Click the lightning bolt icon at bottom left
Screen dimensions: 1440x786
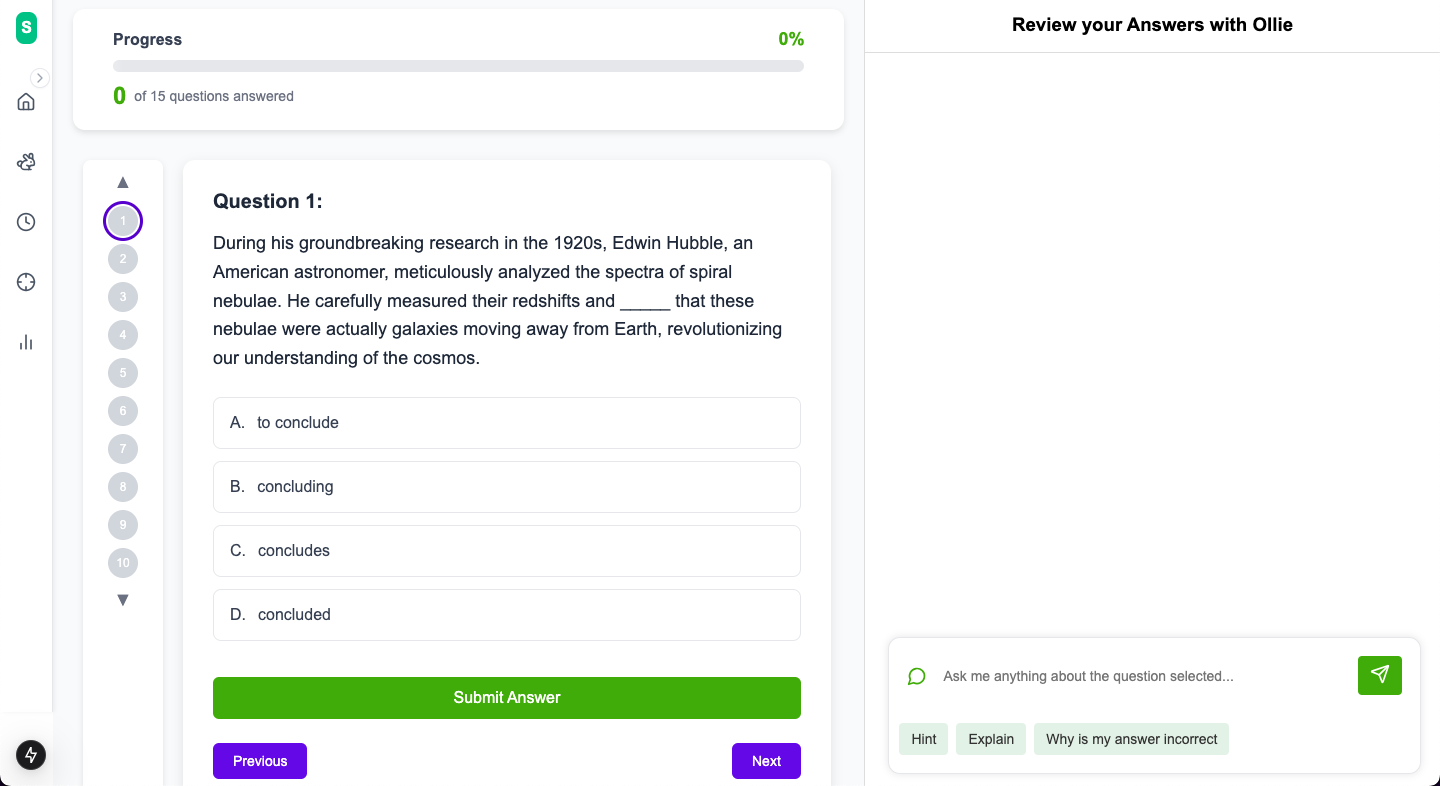pyautogui.click(x=31, y=754)
